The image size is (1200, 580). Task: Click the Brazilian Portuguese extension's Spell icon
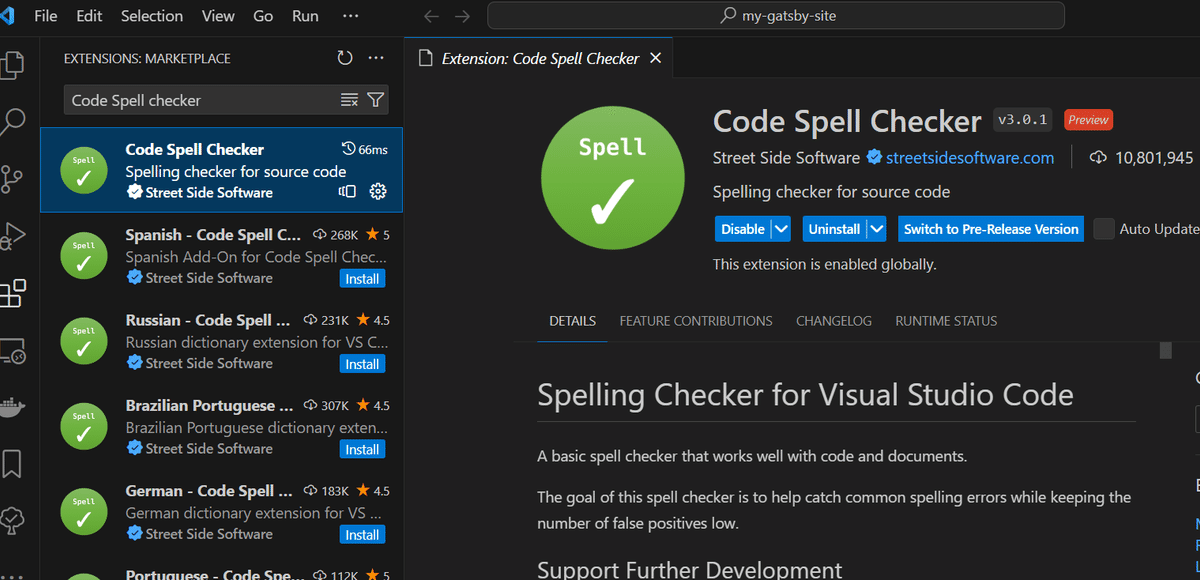(x=84, y=427)
